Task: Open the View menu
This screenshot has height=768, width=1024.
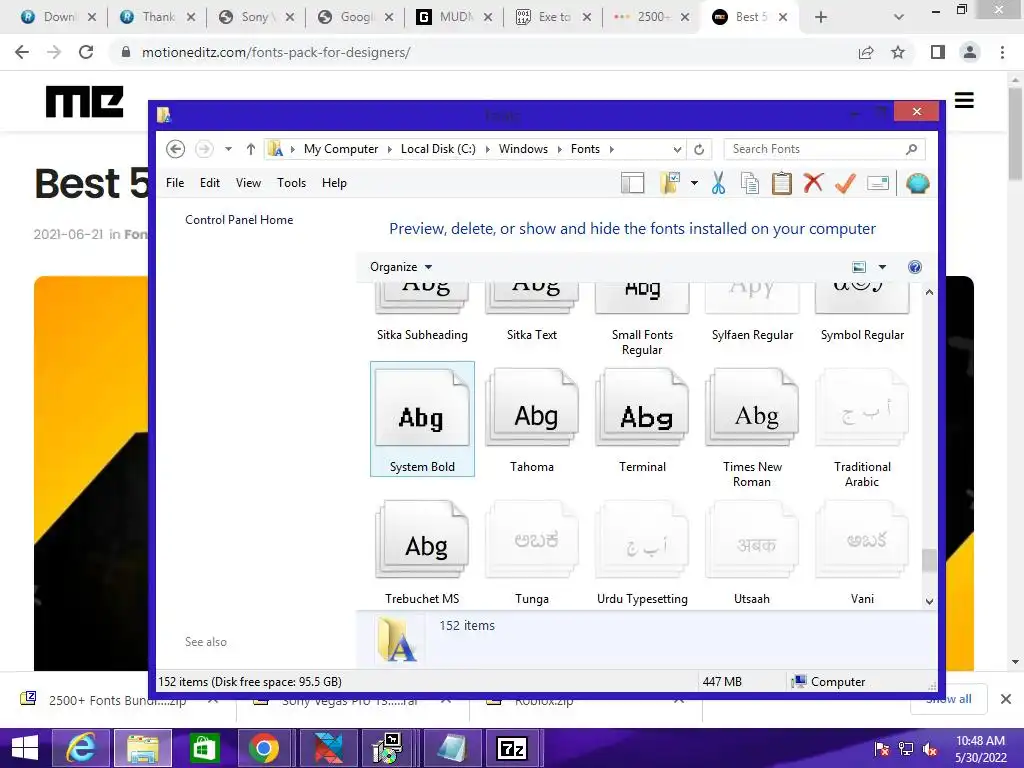Action: click(x=248, y=183)
